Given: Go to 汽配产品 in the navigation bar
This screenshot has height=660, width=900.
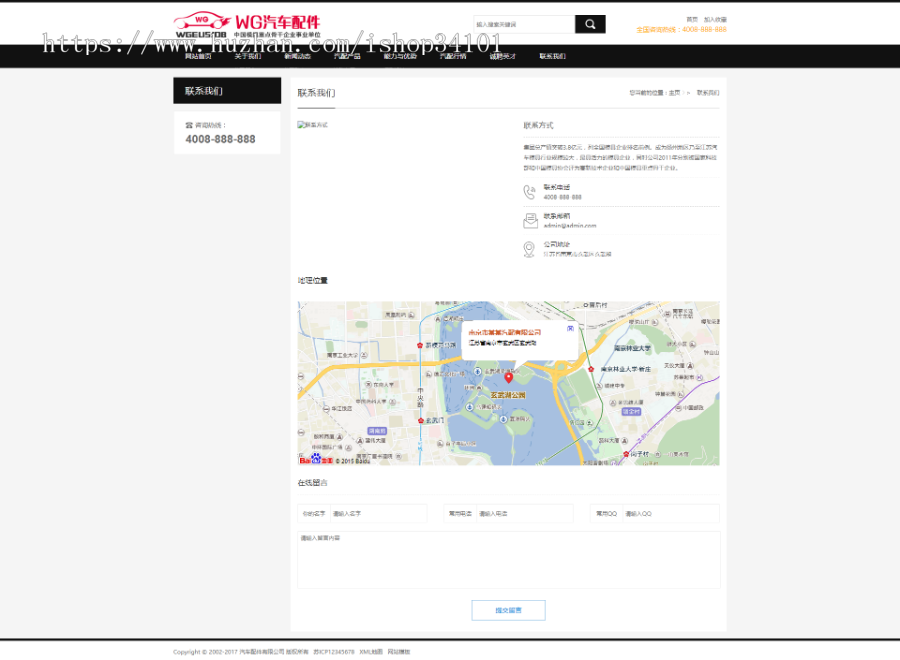Looking at the screenshot, I should [x=347, y=57].
